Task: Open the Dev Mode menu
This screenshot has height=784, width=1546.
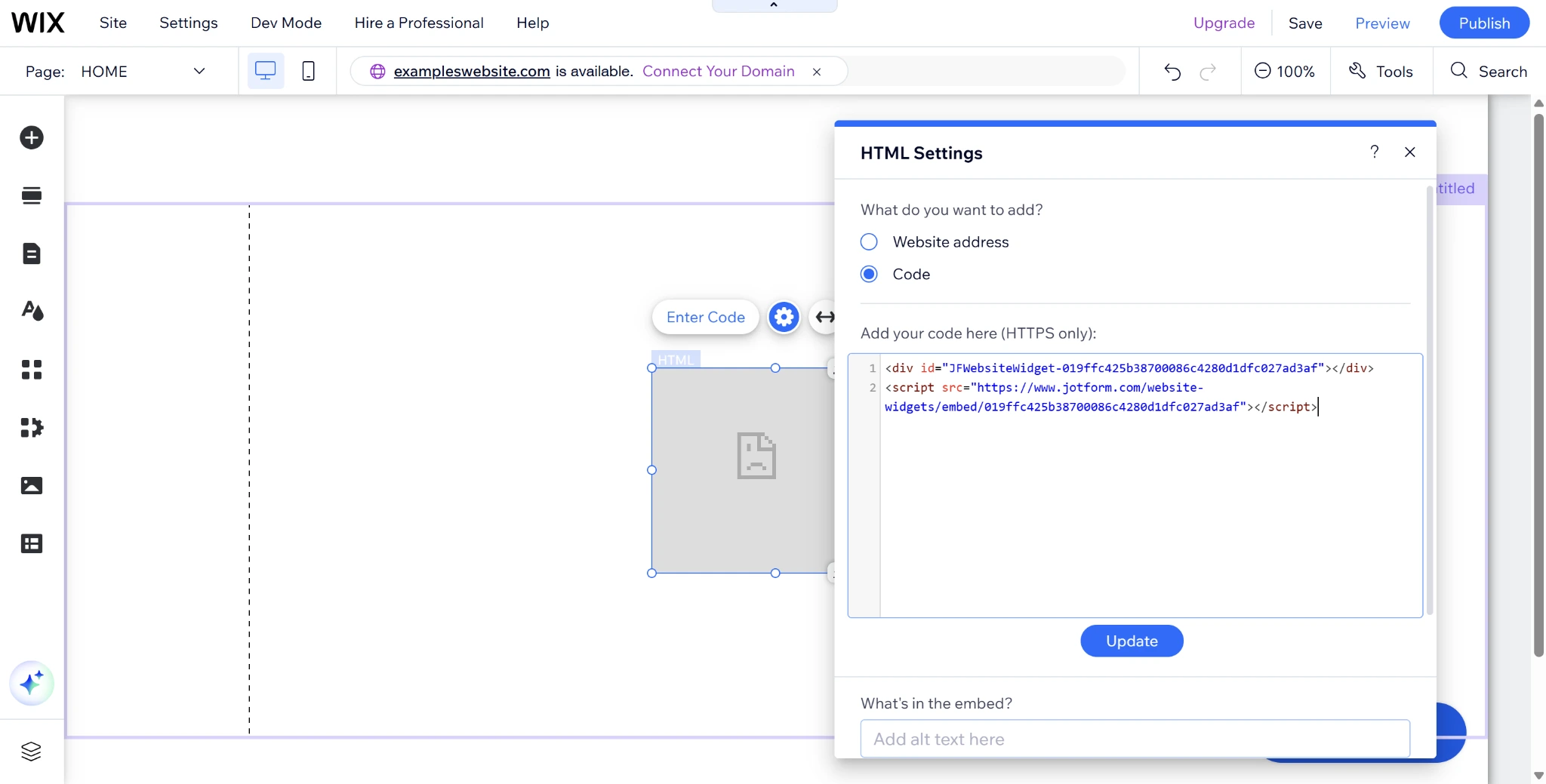Action: 286,23
